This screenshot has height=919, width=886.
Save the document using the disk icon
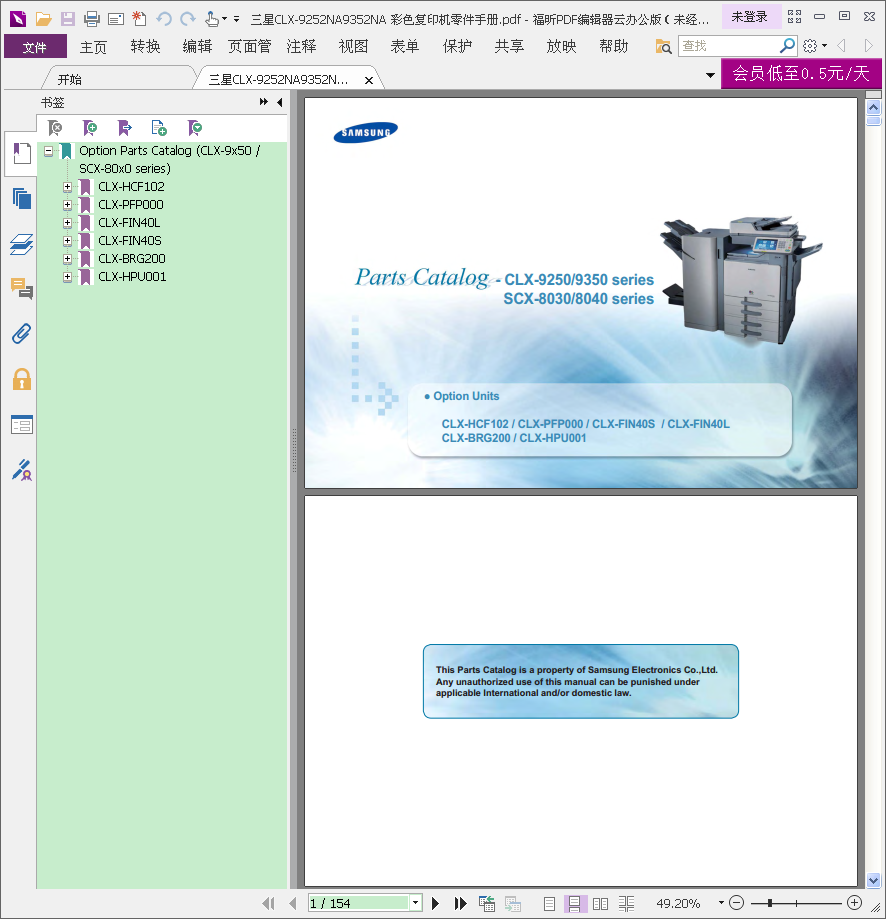point(68,19)
